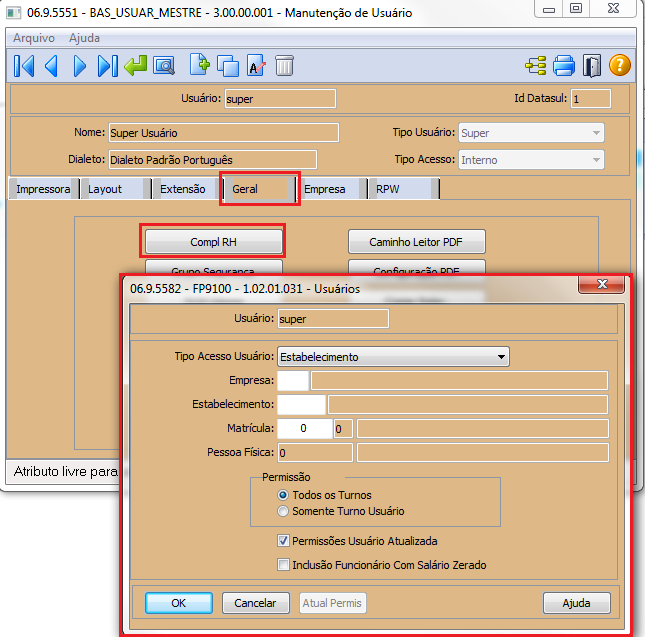Switch to the Extensão tab
This screenshot has width=645, height=637.
coord(187,189)
